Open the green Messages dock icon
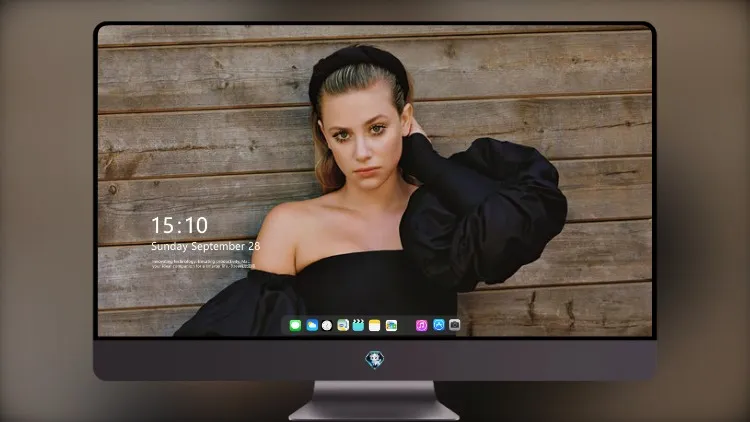This screenshot has width=750, height=422. [x=295, y=325]
